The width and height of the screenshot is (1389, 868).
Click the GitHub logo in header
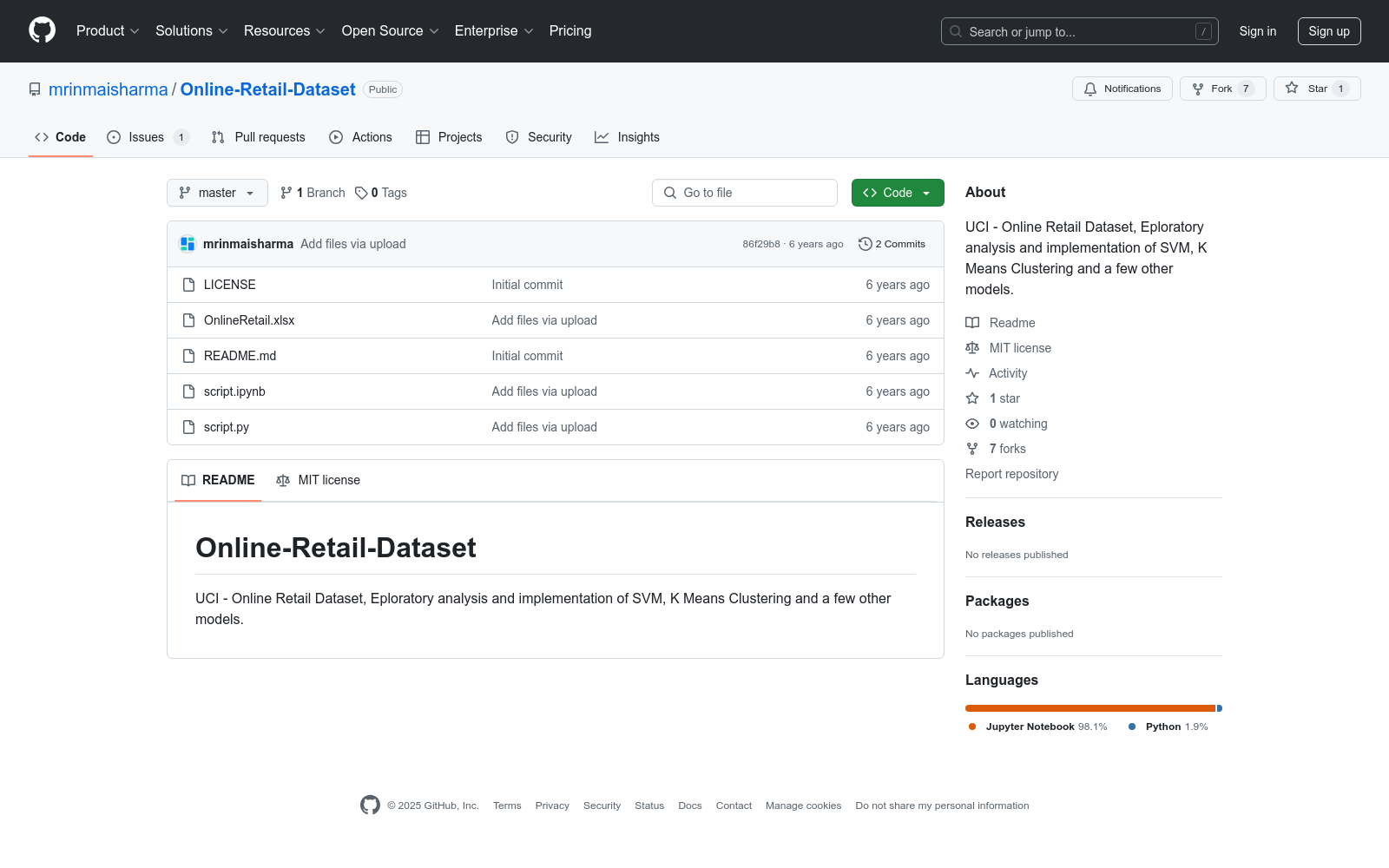42,30
